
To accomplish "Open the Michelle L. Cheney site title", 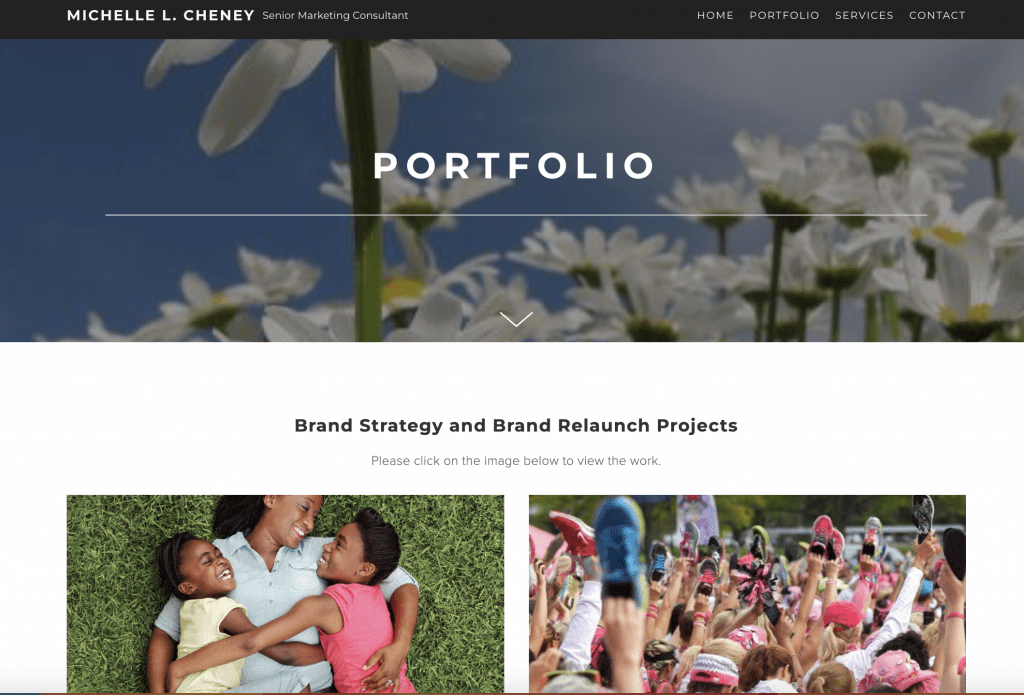I will click(x=161, y=15).
